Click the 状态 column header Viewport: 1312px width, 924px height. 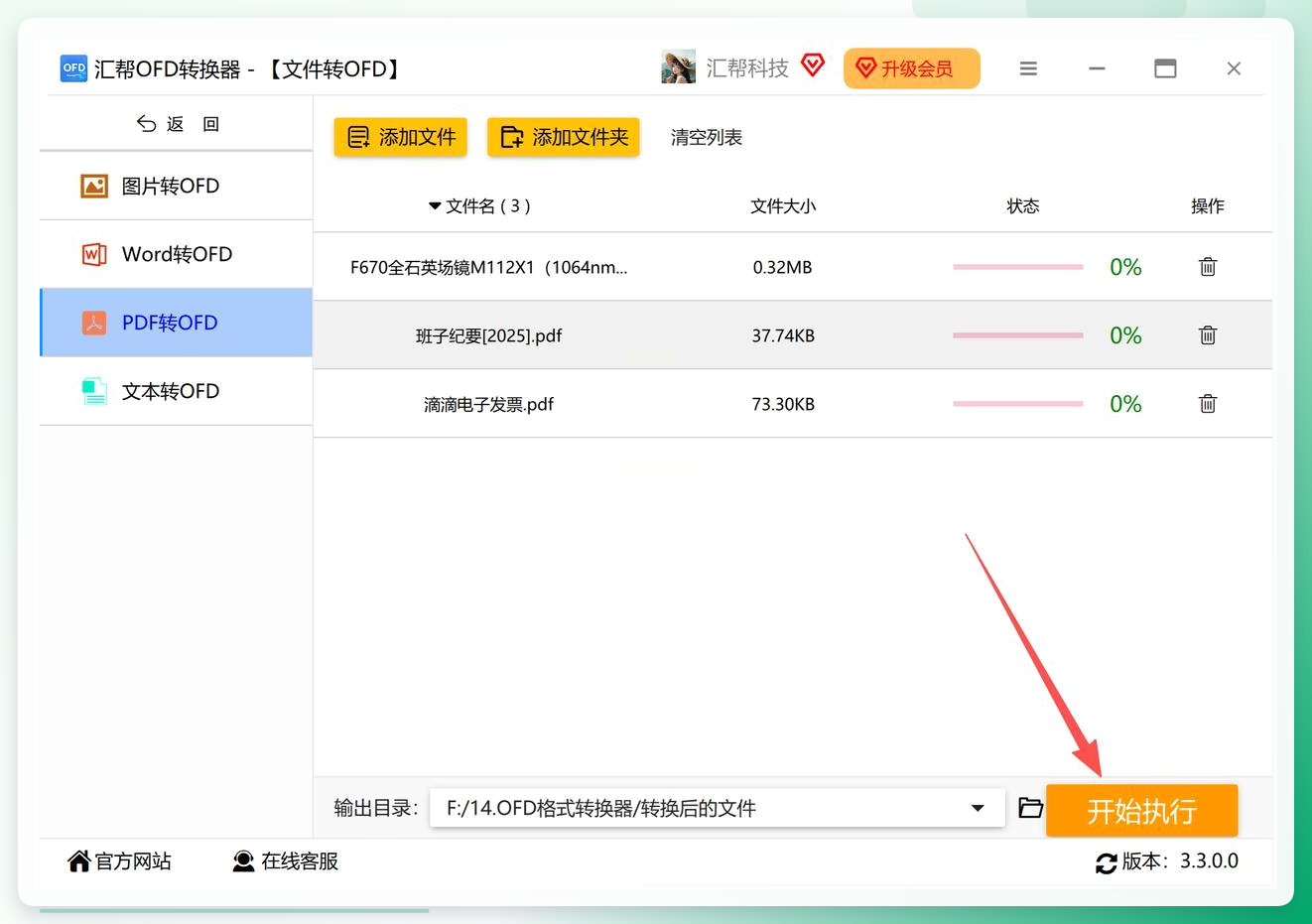[1023, 205]
